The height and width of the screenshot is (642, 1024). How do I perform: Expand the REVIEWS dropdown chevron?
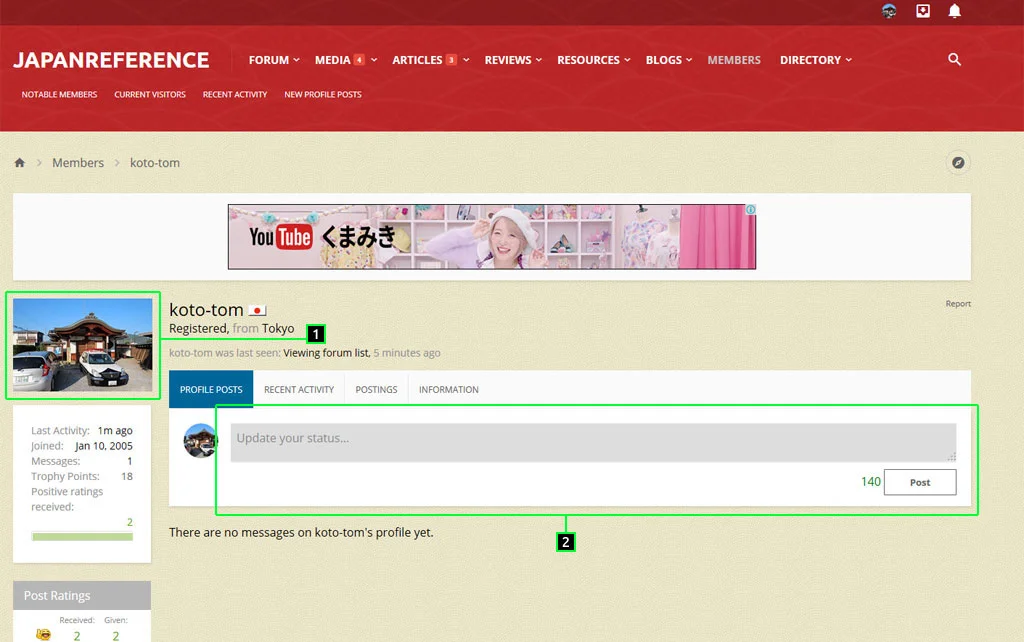(x=539, y=60)
